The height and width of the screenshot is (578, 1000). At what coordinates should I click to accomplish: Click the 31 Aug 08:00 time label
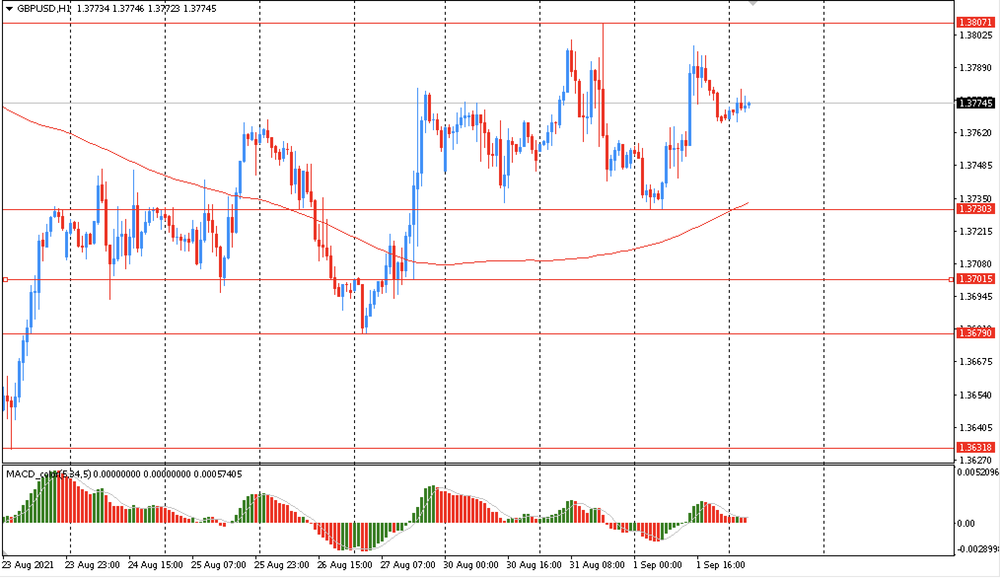pyautogui.click(x=598, y=565)
